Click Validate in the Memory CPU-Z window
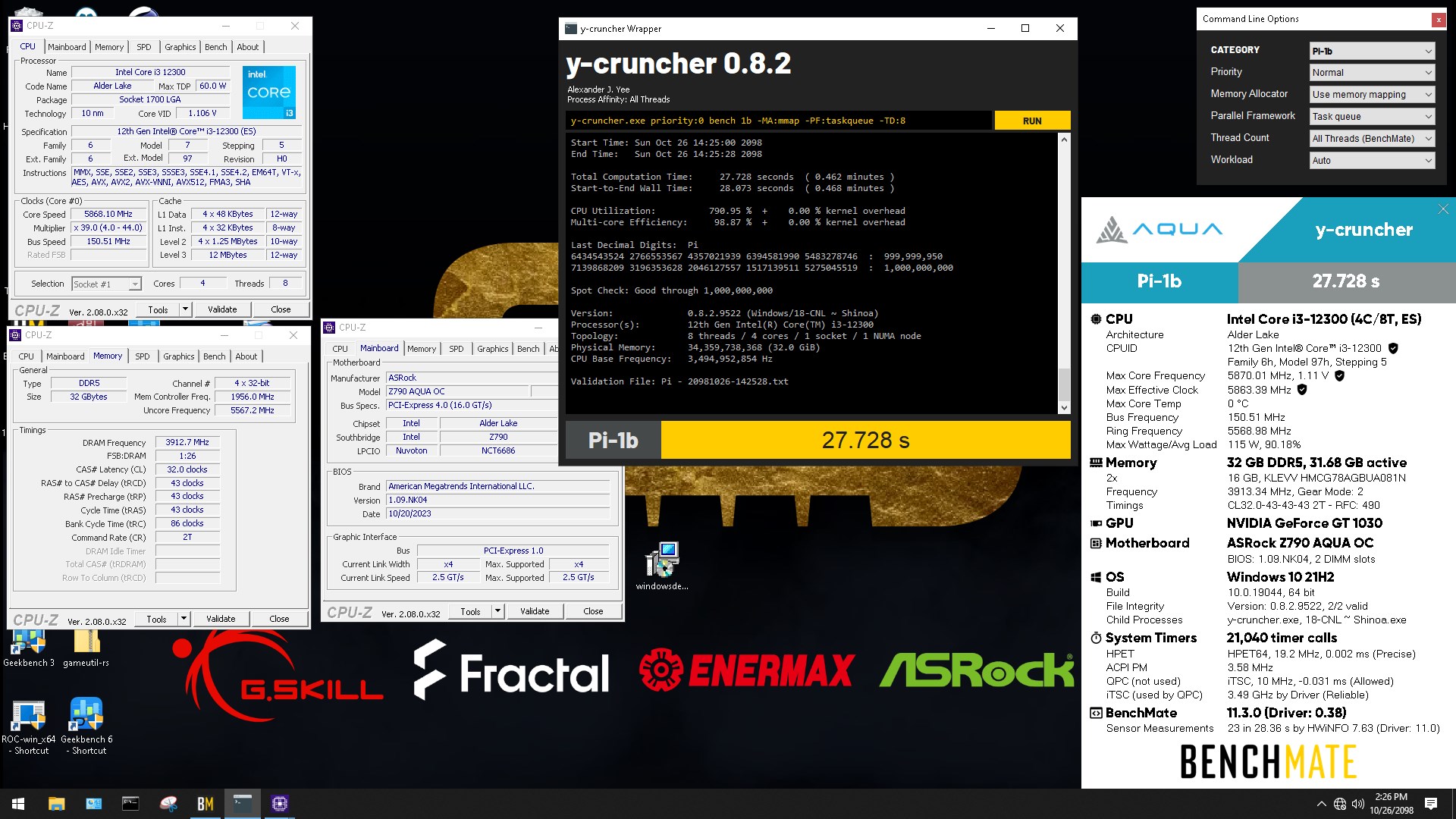Image resolution: width=1456 pixels, height=819 pixels. pos(221,619)
